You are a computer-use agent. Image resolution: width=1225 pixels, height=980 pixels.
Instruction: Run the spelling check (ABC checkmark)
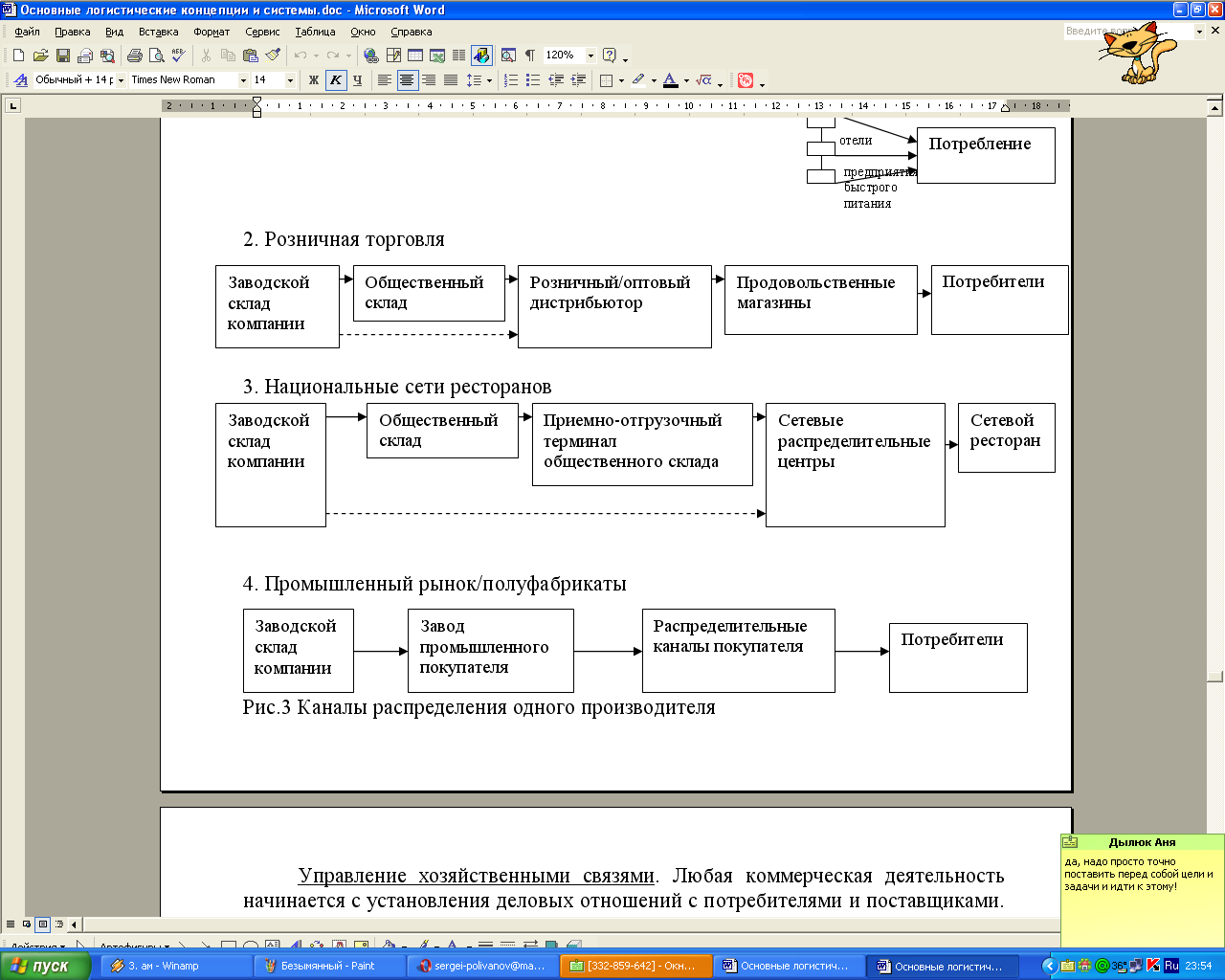pos(177,56)
